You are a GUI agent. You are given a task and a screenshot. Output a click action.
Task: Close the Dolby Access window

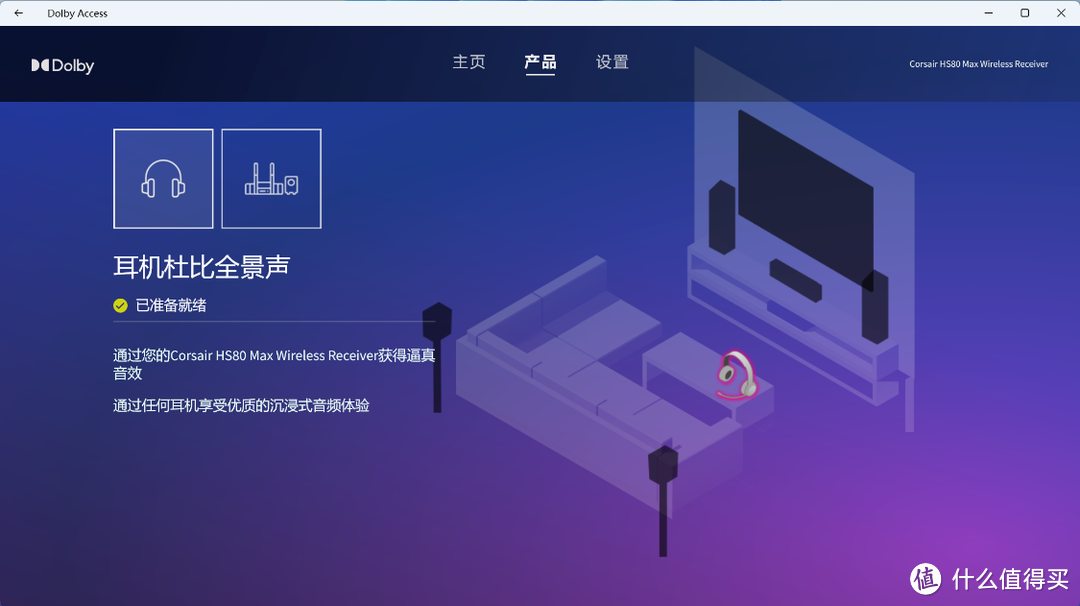point(1061,13)
